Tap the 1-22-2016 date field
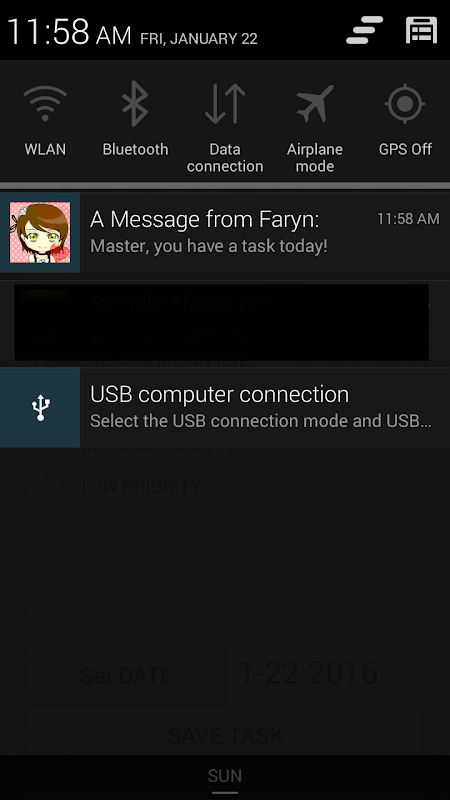This screenshot has height=800, width=450. click(308, 673)
